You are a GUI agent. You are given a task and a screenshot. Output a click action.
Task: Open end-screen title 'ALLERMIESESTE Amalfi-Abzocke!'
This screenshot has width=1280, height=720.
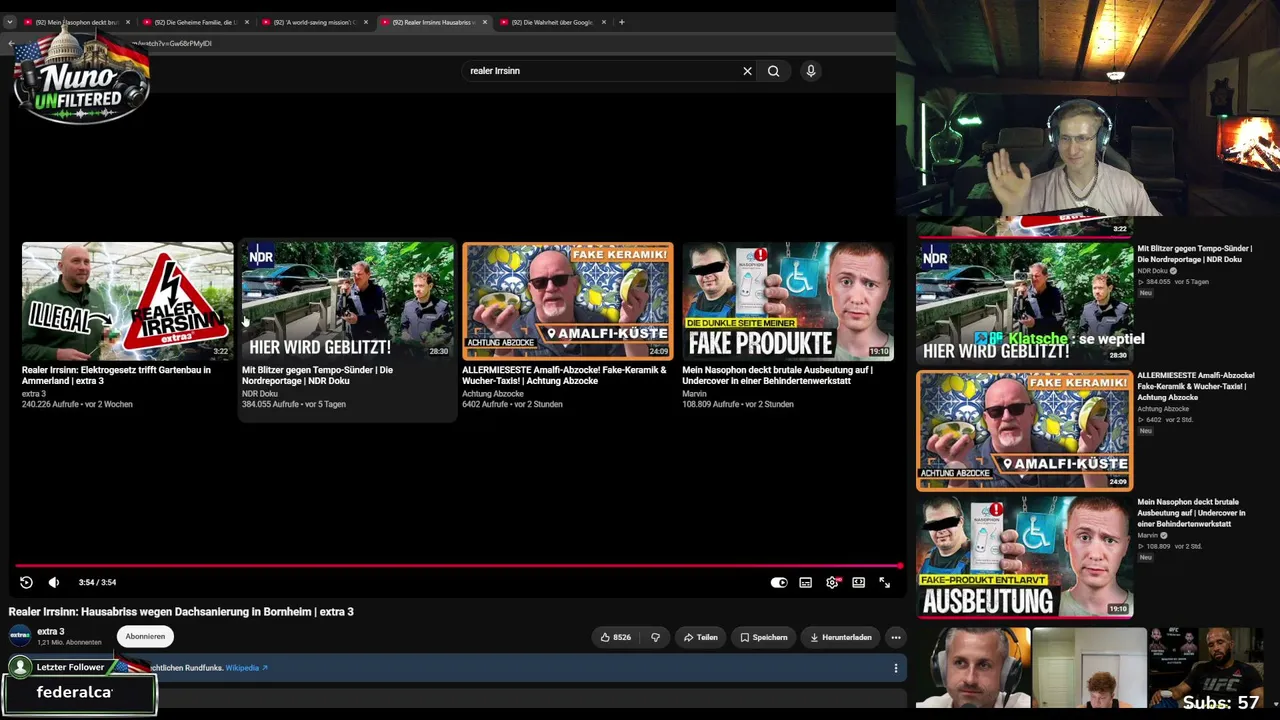point(564,375)
